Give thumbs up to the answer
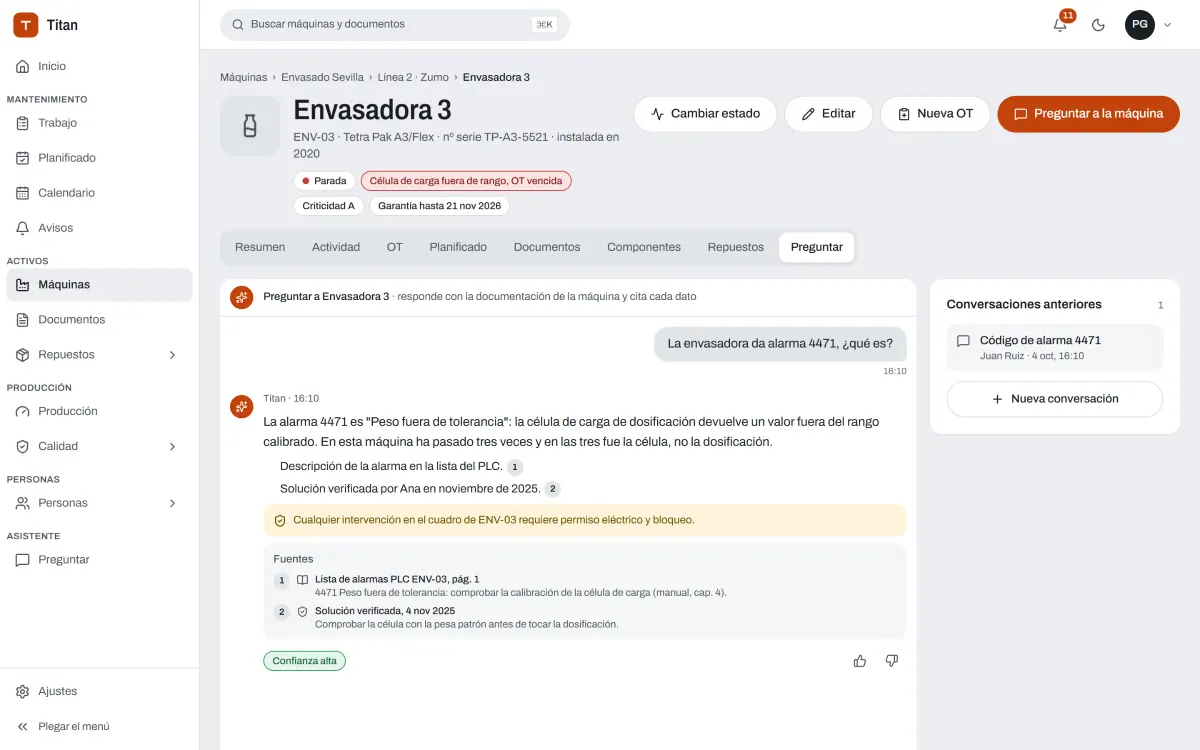 coord(860,661)
